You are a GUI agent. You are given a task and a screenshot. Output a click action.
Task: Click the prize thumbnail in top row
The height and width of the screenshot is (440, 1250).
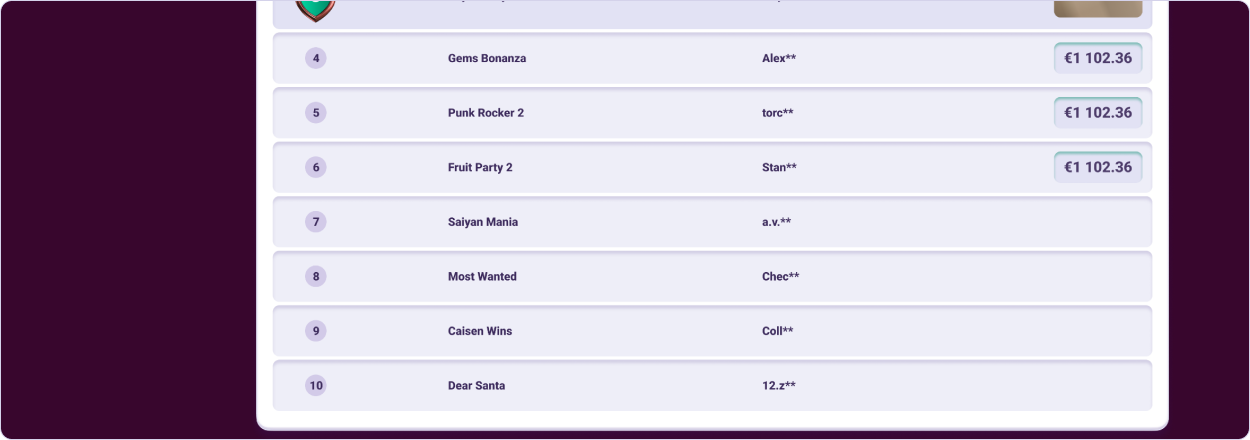click(1098, 8)
